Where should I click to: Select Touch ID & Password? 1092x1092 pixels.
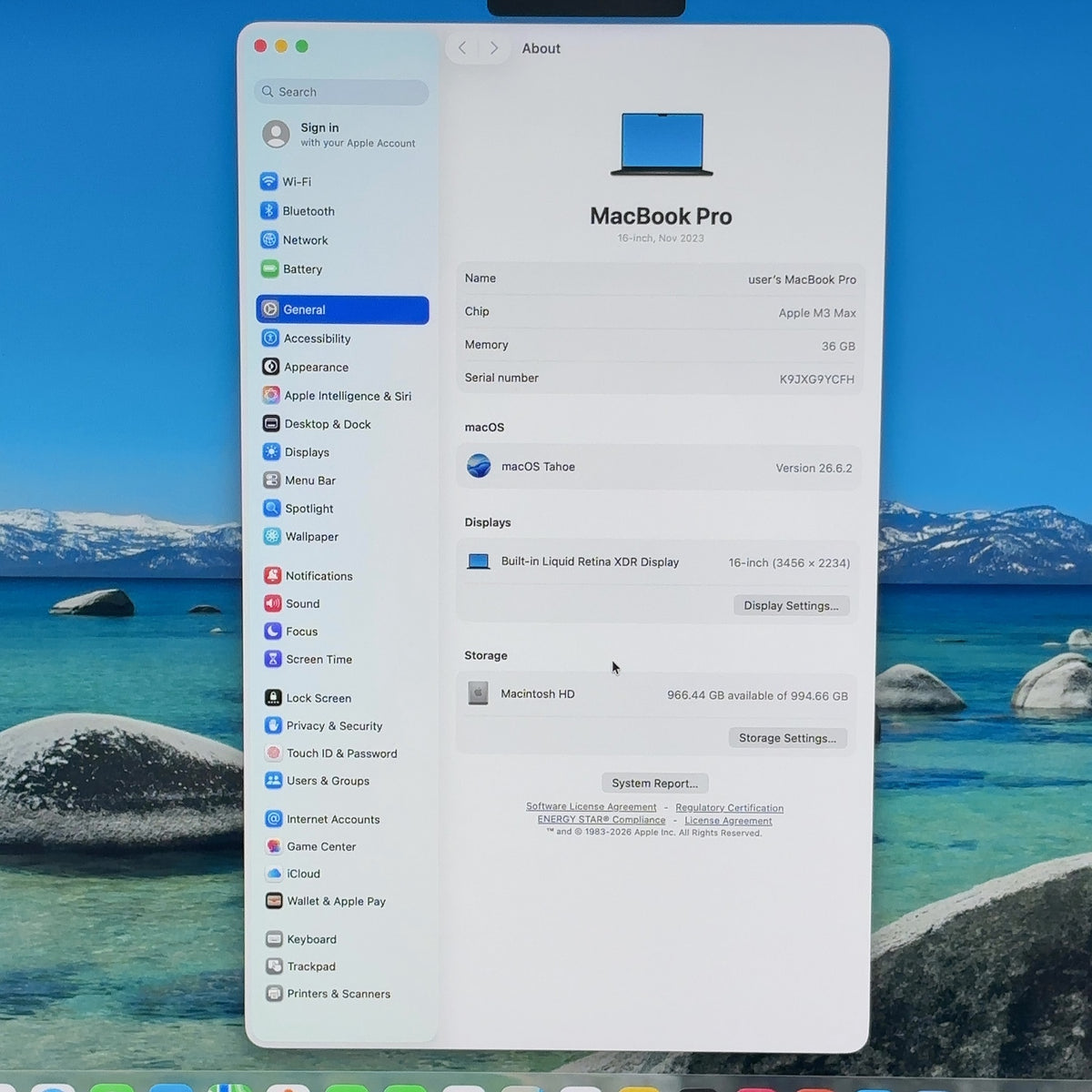[x=341, y=753]
